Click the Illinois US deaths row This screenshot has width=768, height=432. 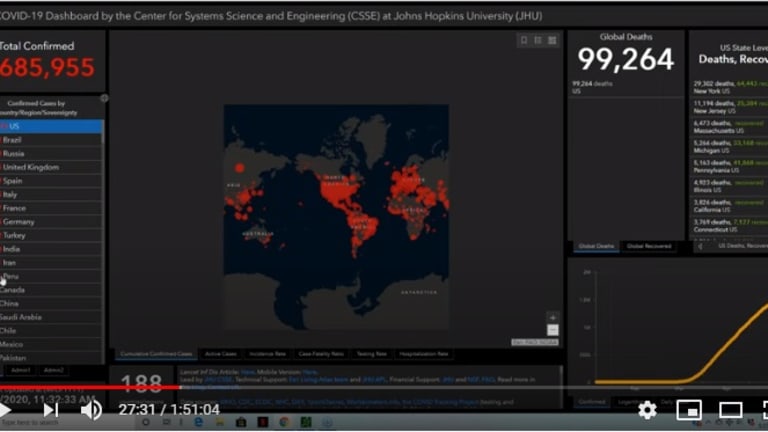(x=730, y=186)
